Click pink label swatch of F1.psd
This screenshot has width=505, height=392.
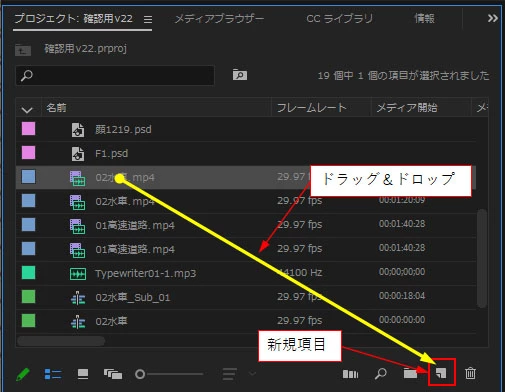pyautogui.click(x=28, y=153)
